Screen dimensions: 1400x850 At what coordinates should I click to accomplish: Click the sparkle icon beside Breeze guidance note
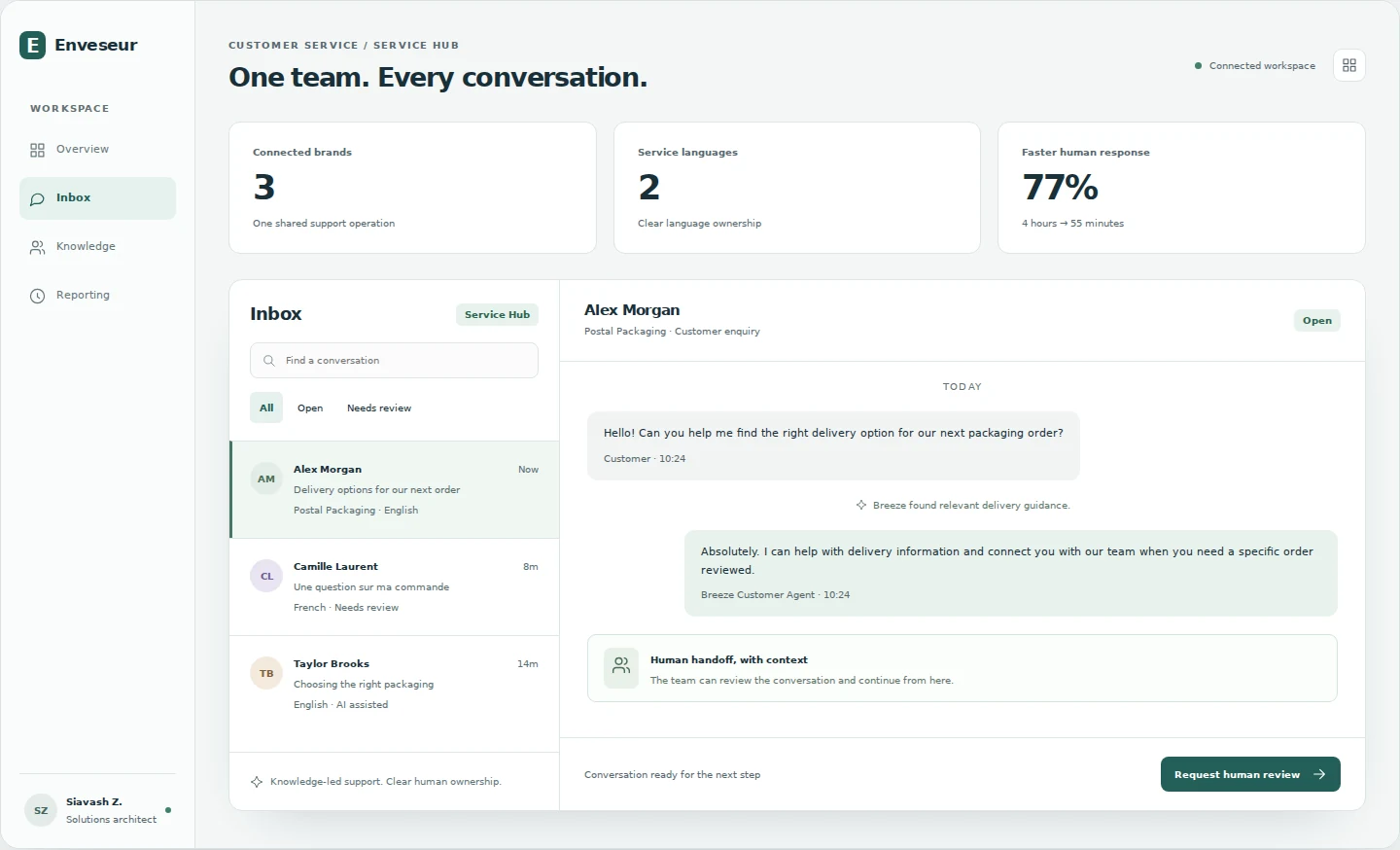coord(861,506)
